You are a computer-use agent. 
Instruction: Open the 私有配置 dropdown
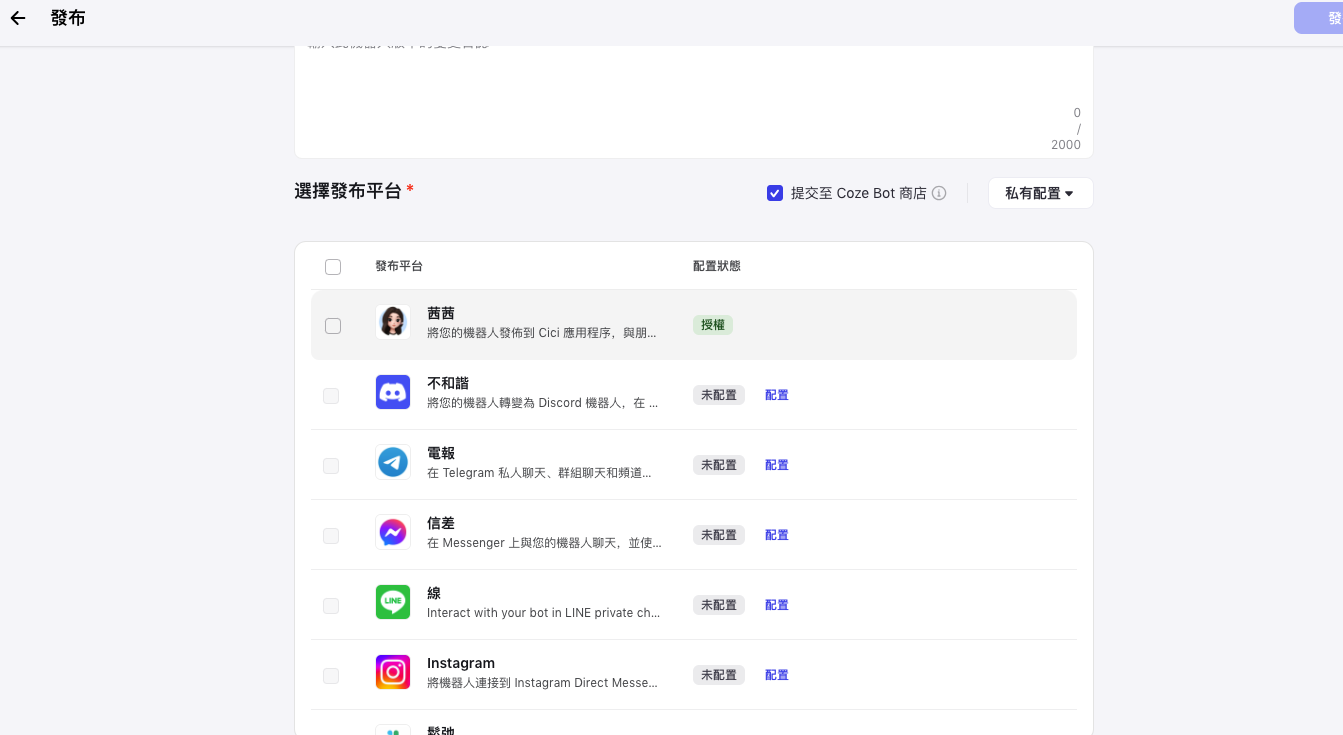(x=1040, y=193)
